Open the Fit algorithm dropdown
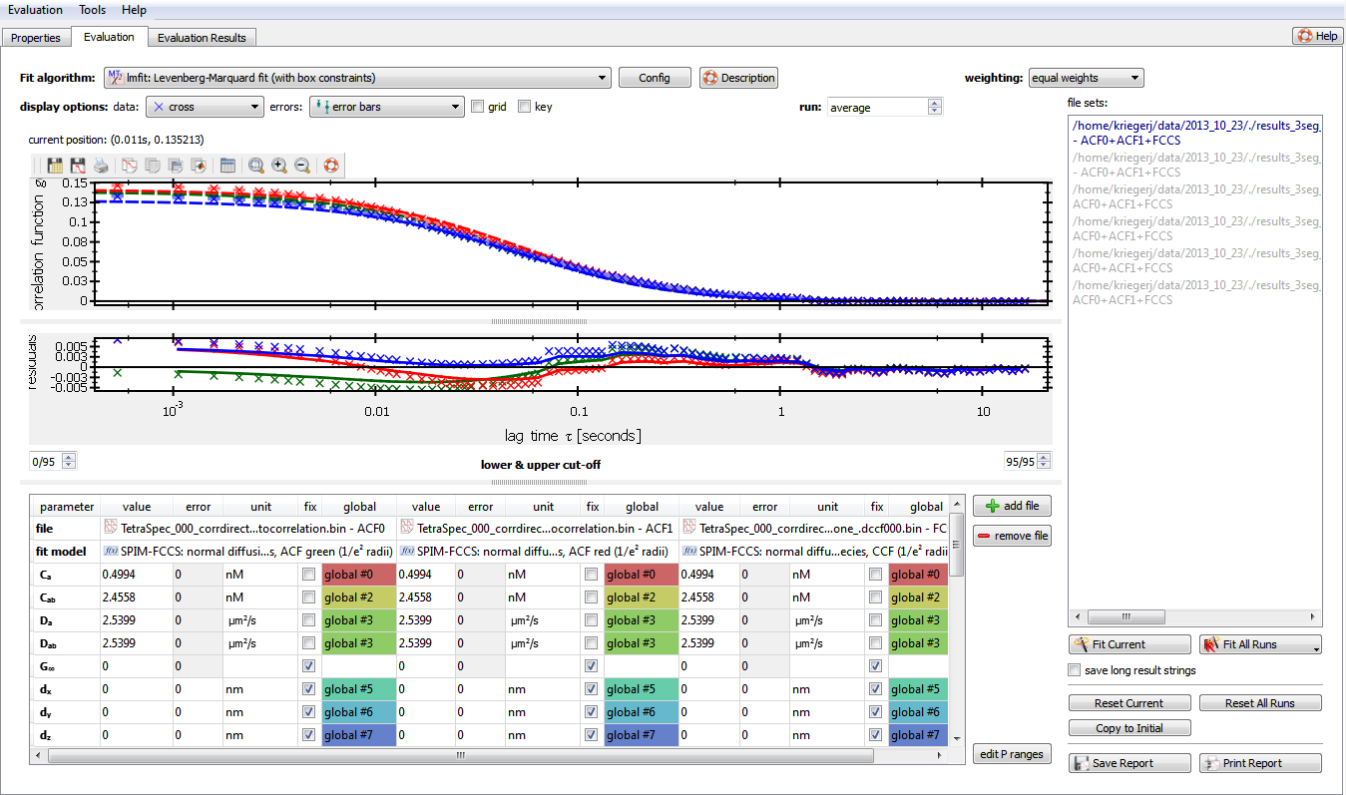This screenshot has height=795, width=1346. [357, 78]
